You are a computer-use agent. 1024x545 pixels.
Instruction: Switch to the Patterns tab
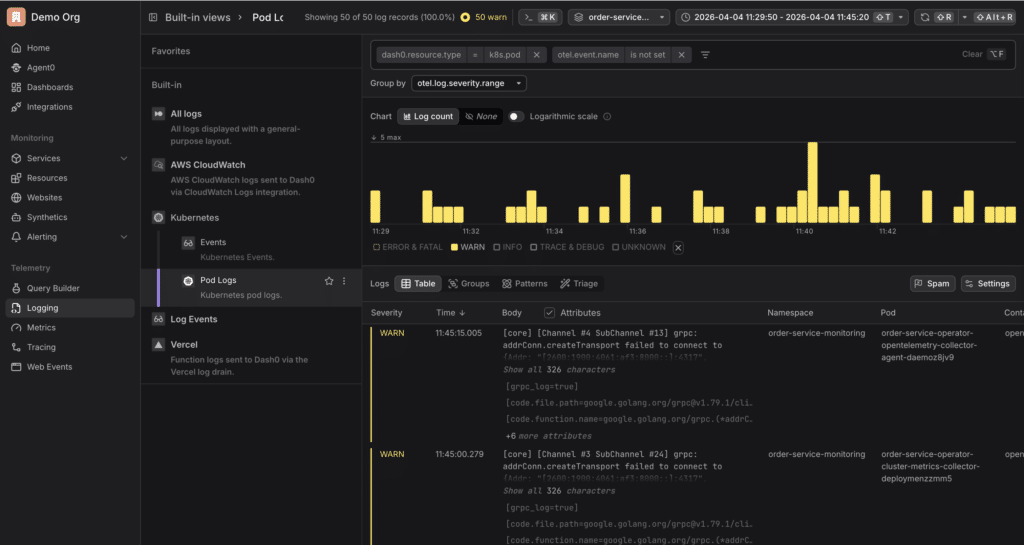click(x=524, y=284)
